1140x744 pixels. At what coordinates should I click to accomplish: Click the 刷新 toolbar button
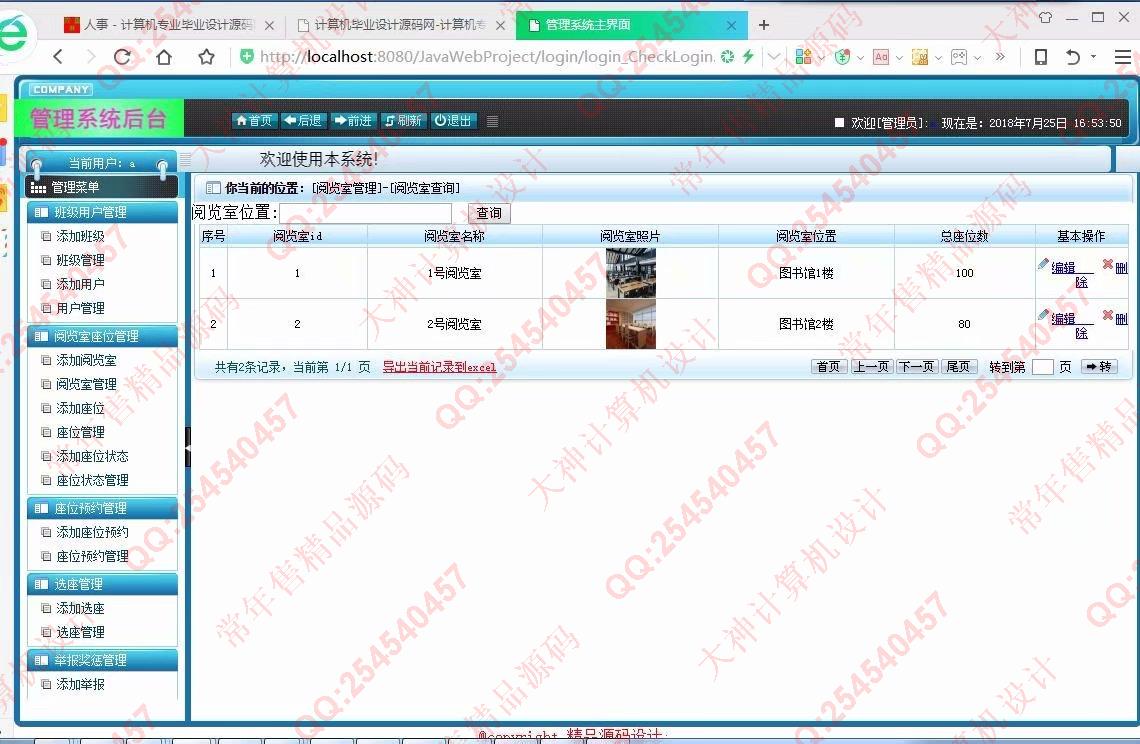[x=403, y=121]
